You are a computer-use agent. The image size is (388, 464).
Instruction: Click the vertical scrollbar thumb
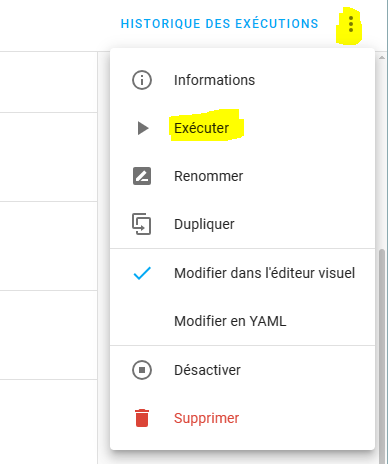(x=382, y=356)
